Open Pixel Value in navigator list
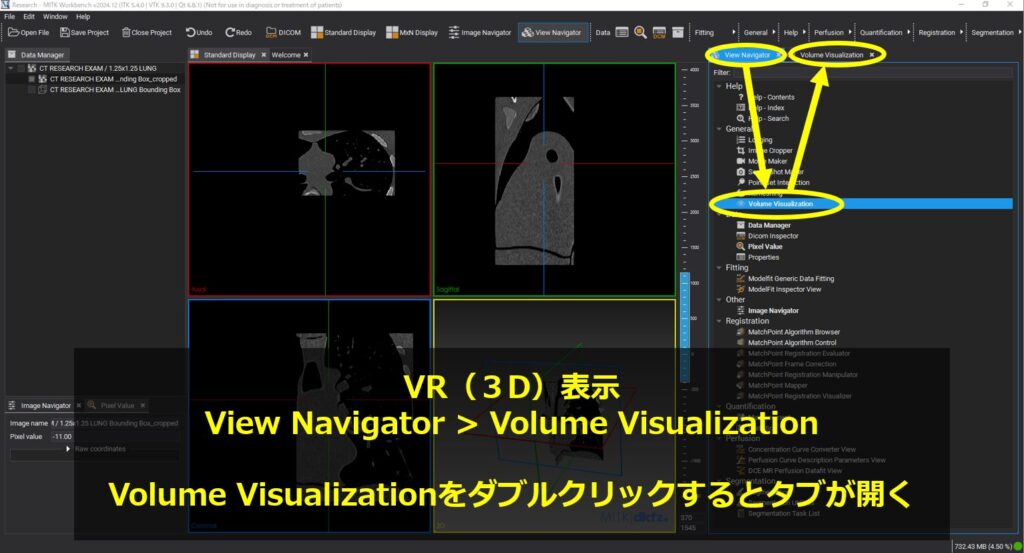This screenshot has height=553, width=1024. coord(760,247)
